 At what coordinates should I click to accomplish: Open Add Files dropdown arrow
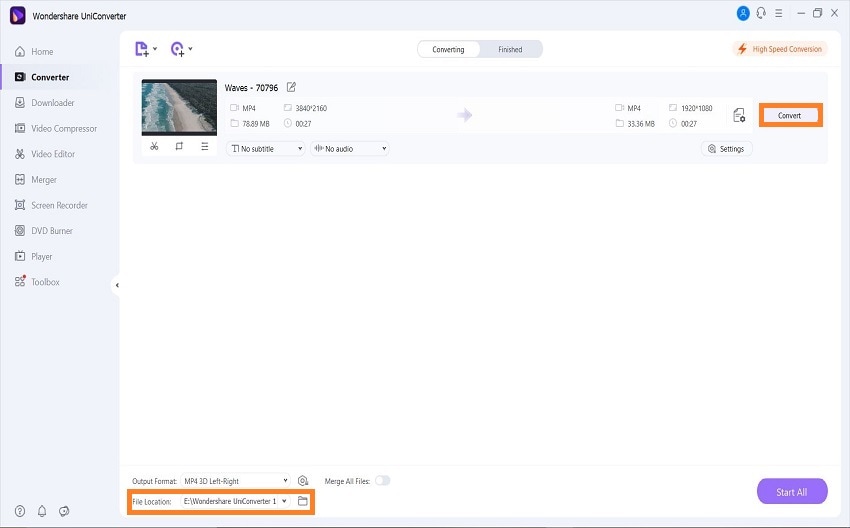click(x=155, y=49)
